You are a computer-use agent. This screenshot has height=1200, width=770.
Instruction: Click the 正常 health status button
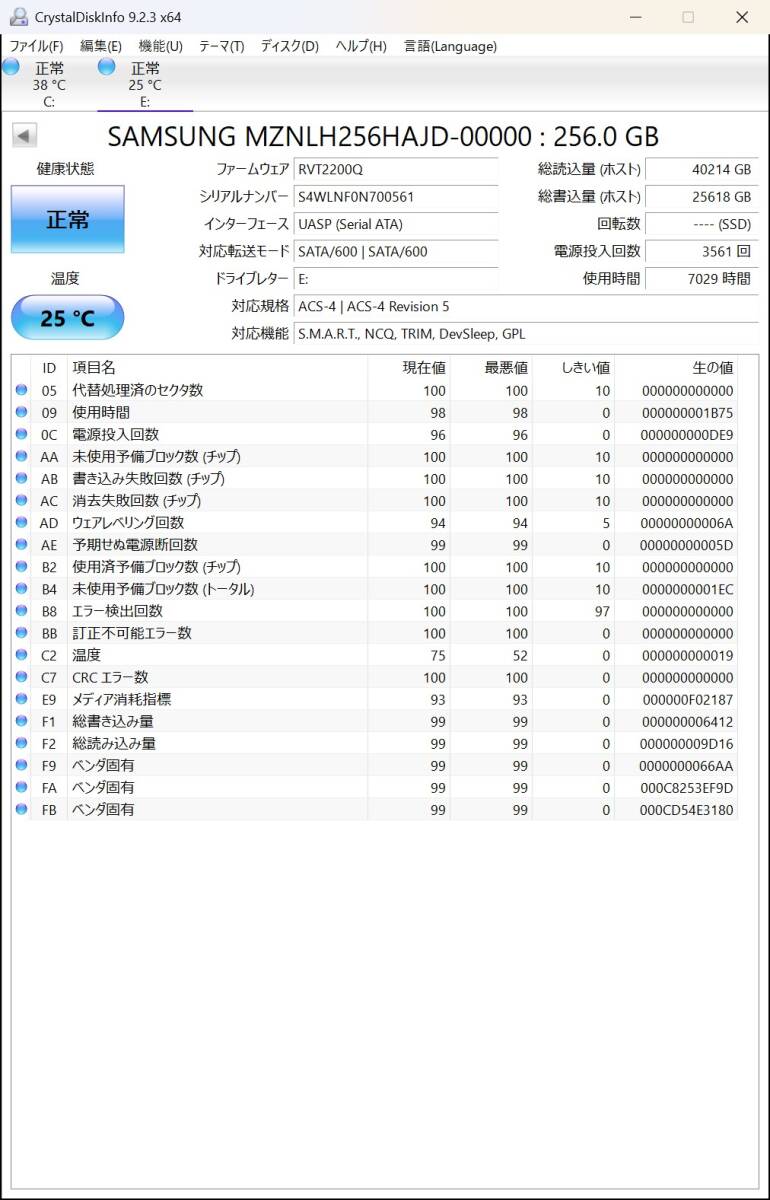(68, 219)
